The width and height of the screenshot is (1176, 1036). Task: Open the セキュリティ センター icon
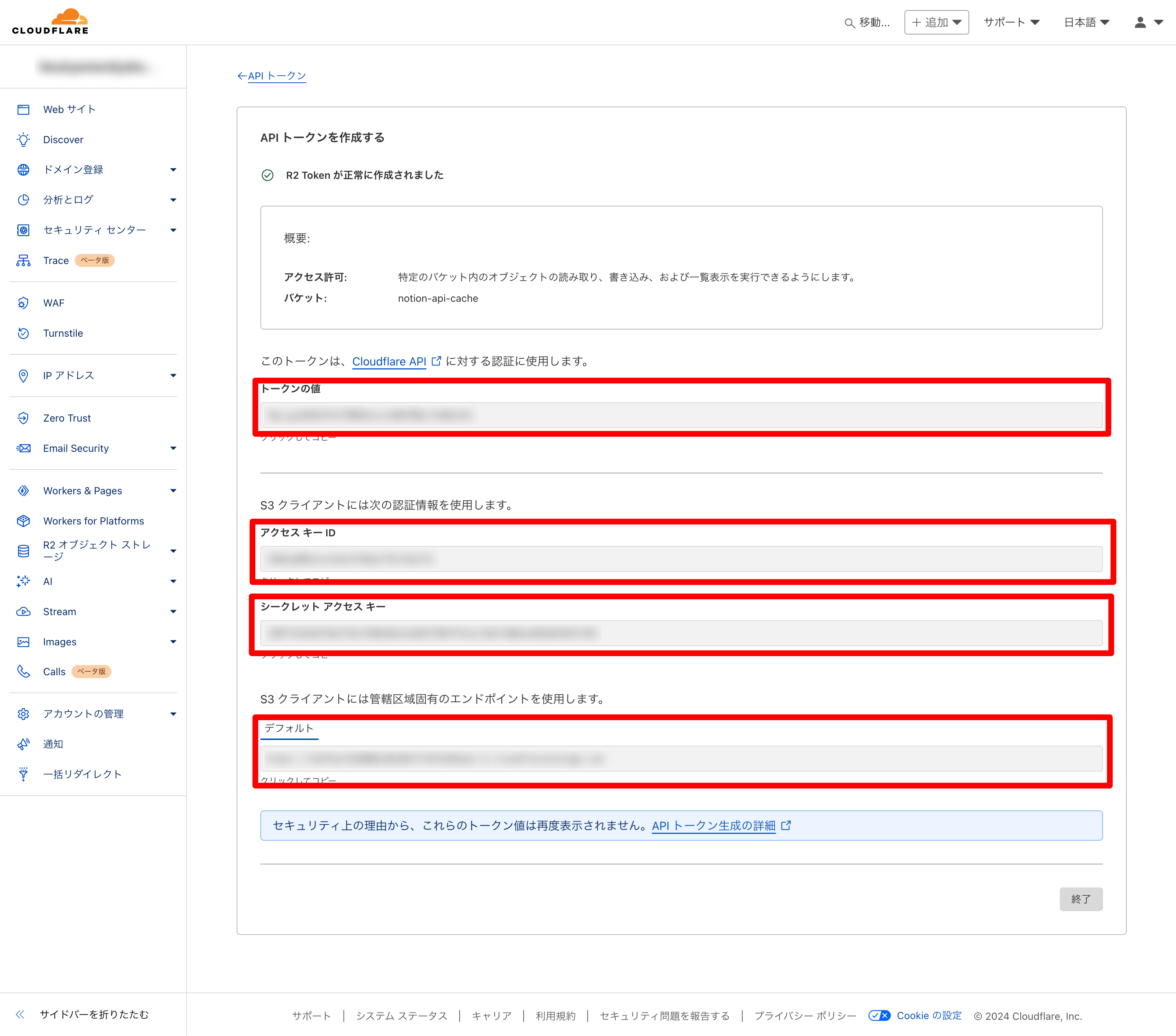coord(23,230)
